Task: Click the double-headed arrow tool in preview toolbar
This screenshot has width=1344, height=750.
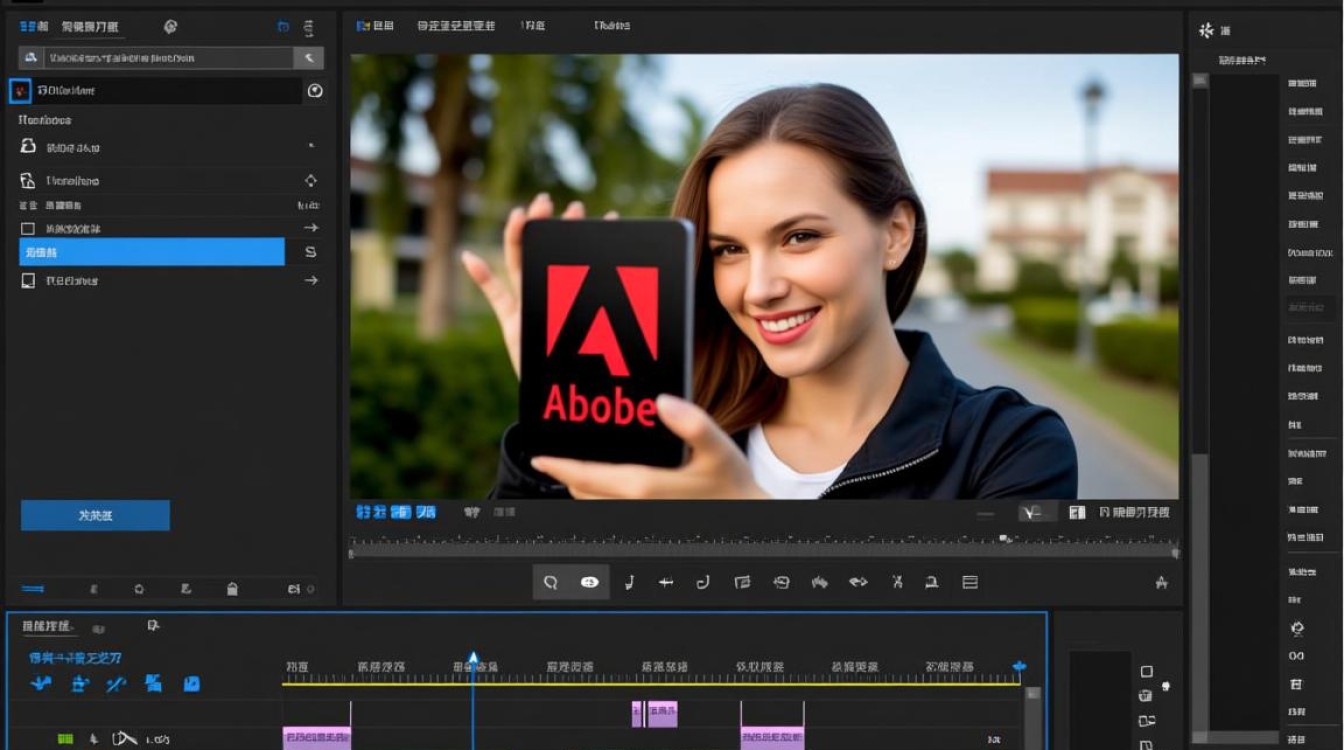Action: click(x=858, y=582)
